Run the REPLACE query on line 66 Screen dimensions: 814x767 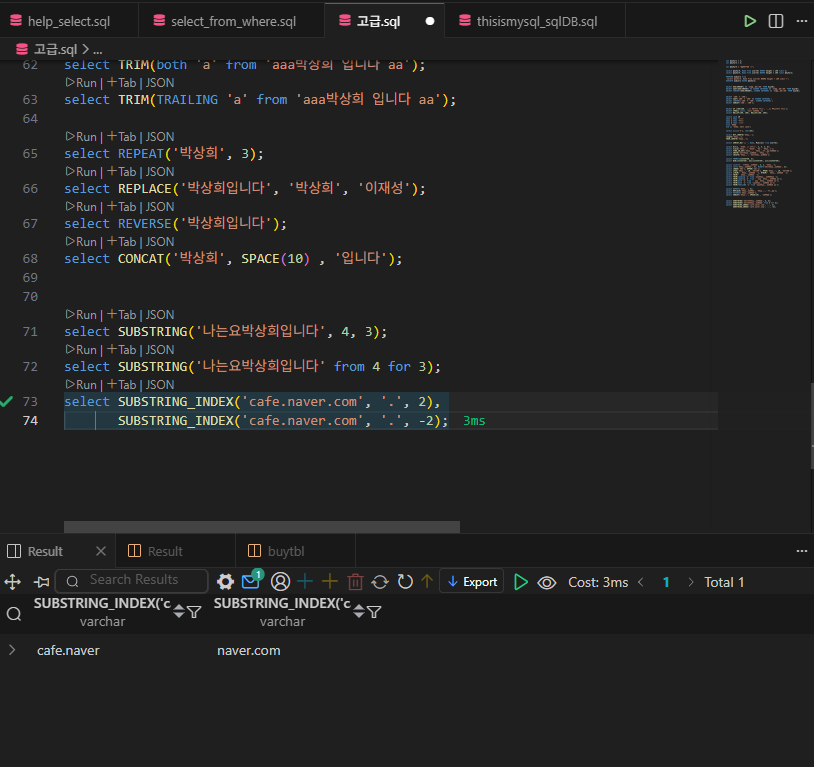pyautogui.click(x=81, y=171)
